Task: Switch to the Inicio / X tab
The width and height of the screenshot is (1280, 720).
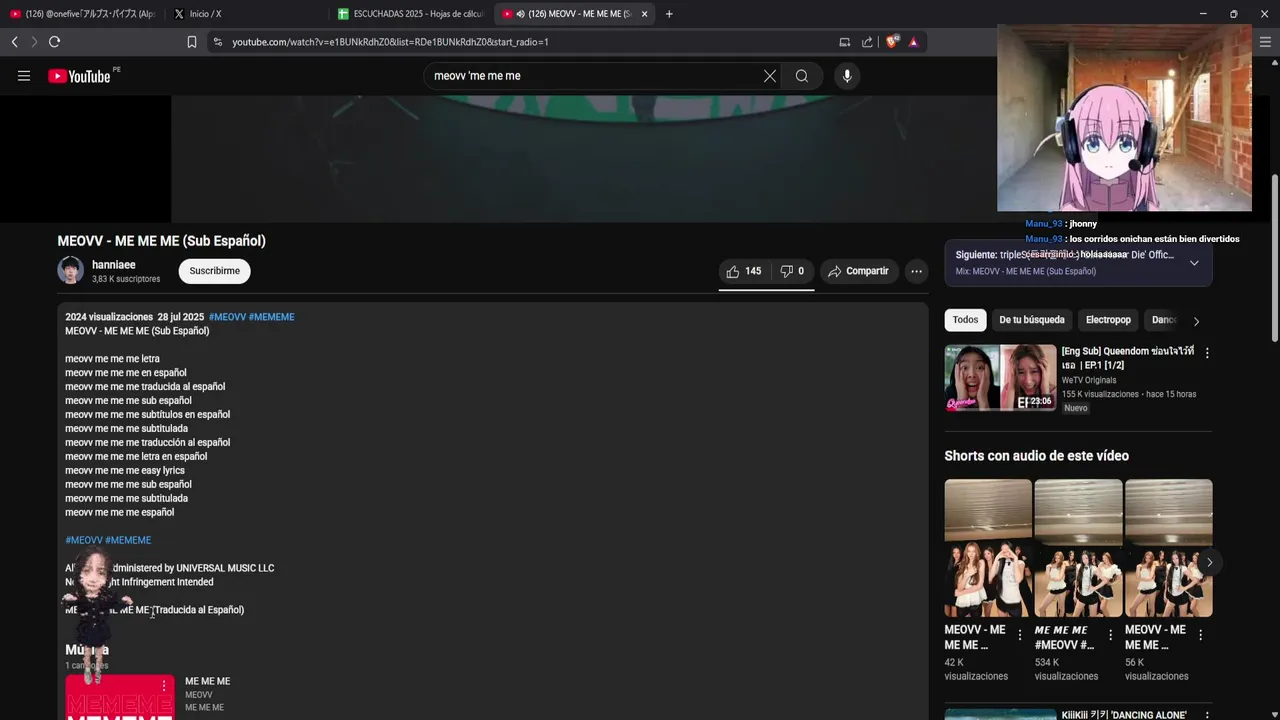Action: [245, 14]
